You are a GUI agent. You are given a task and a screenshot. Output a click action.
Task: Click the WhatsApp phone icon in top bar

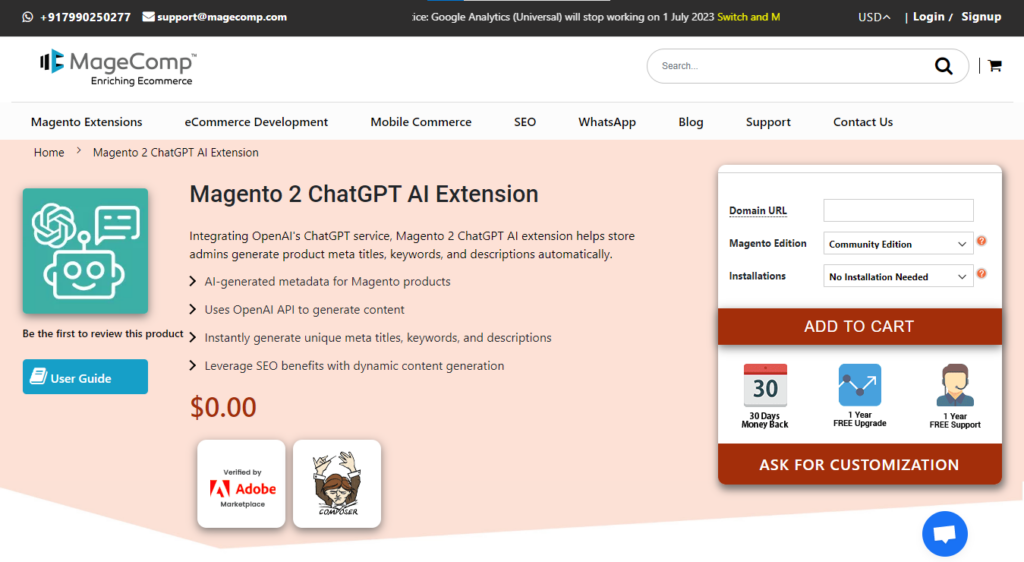point(27,17)
